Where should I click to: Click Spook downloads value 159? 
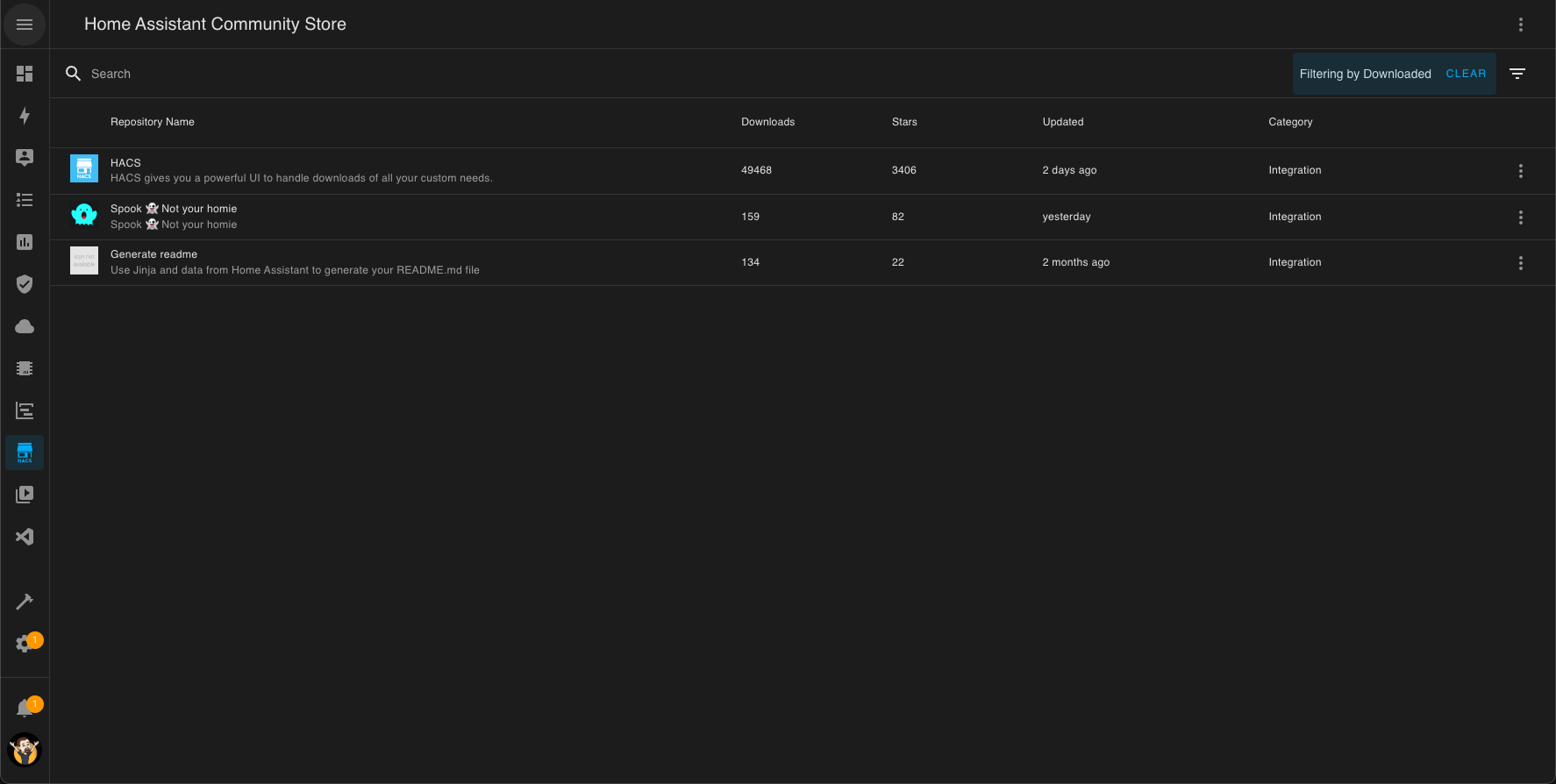750,217
